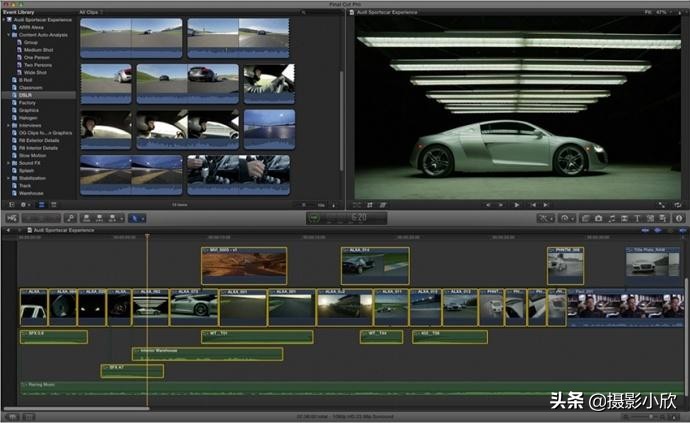
Task: Show the Inspector panel icon
Action: pos(678,217)
